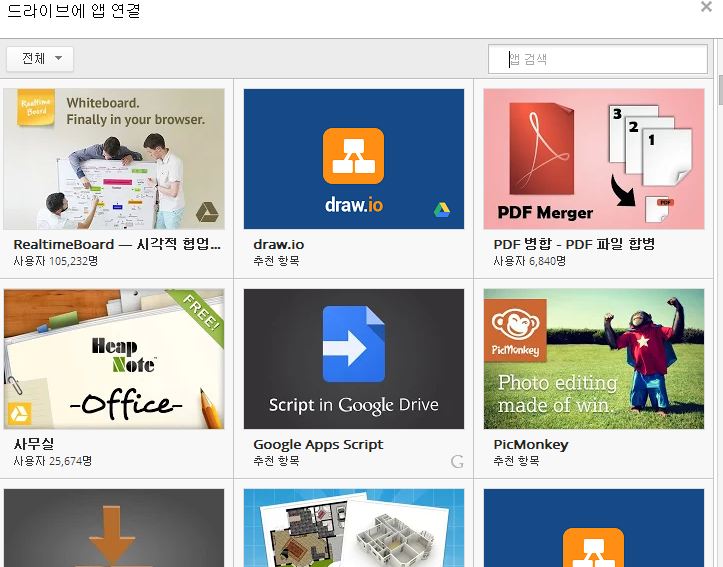Select the floor plan app thumbnail
This screenshot has height=567, width=723.
point(354,528)
